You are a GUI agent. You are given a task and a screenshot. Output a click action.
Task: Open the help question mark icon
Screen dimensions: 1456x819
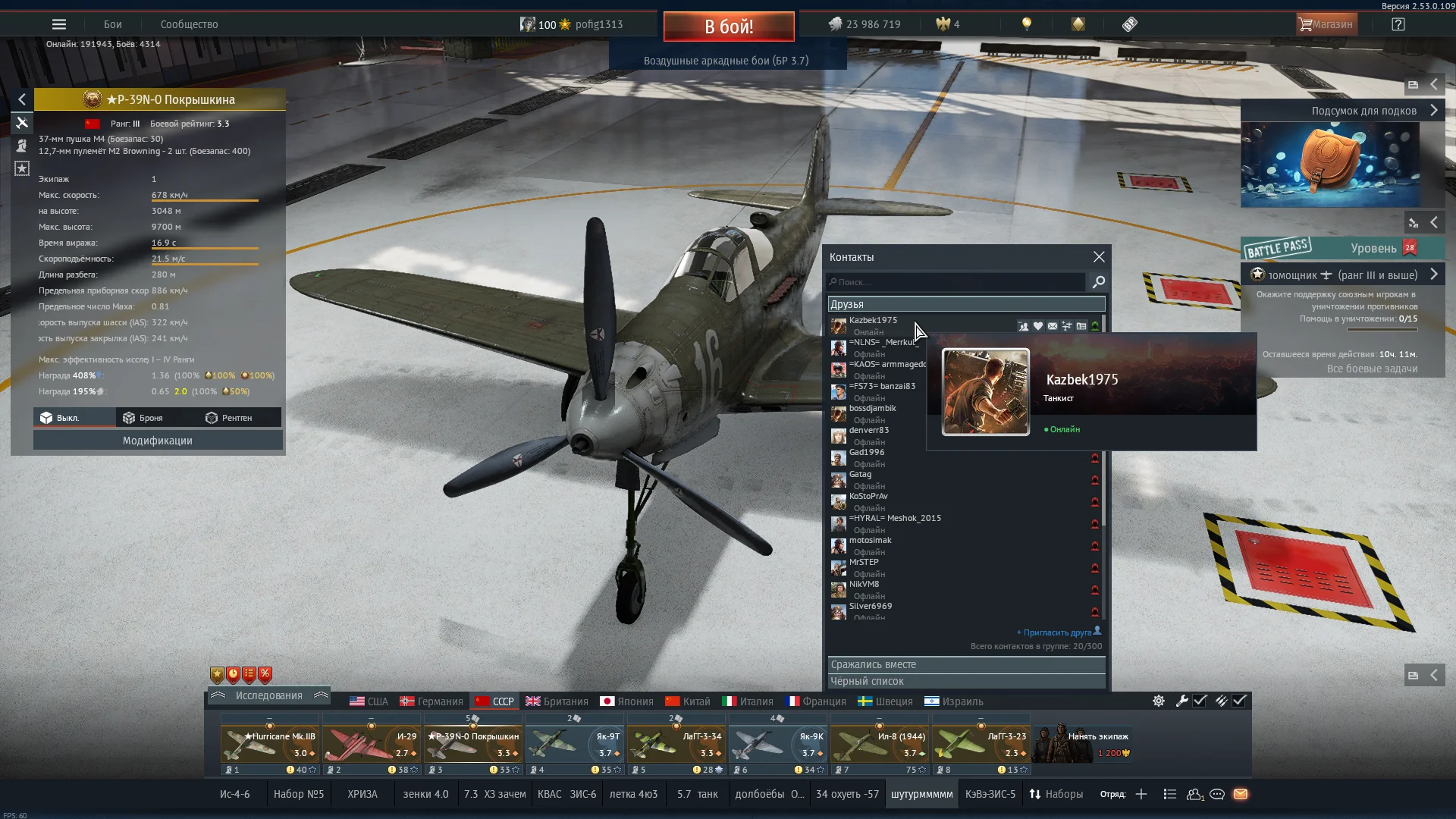click(x=1398, y=24)
